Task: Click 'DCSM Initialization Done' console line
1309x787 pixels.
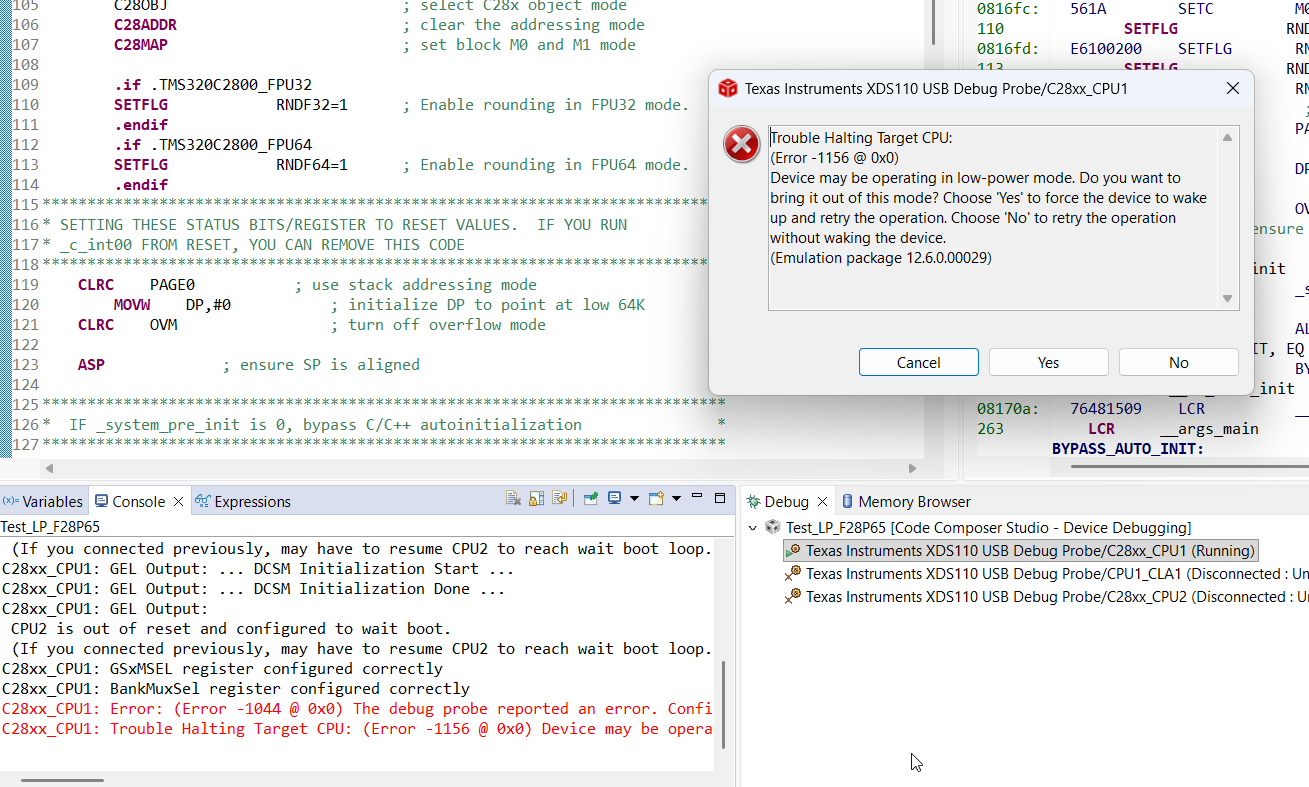Action: [254, 588]
